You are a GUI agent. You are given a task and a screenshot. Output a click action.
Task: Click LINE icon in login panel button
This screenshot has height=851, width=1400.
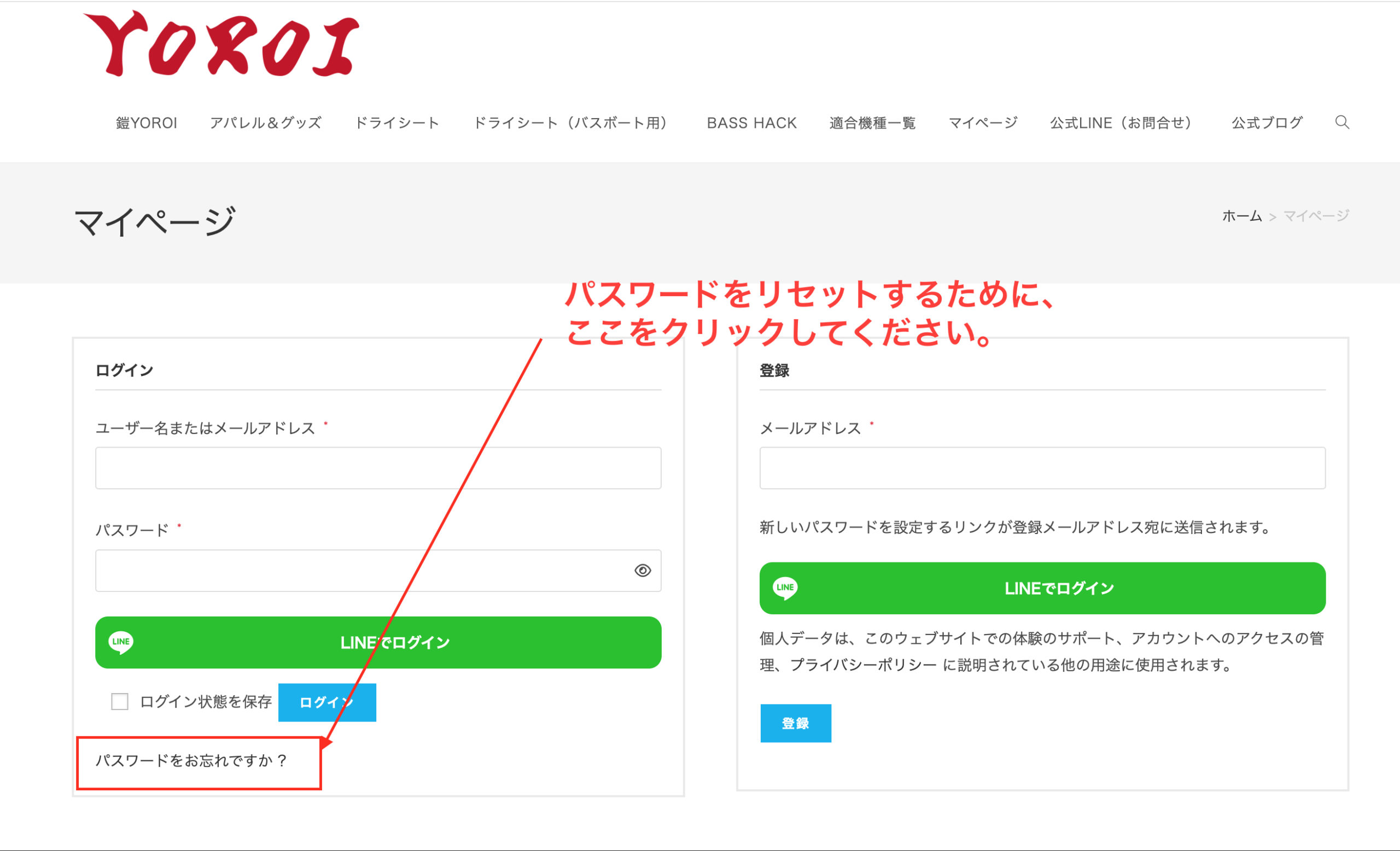point(121,642)
